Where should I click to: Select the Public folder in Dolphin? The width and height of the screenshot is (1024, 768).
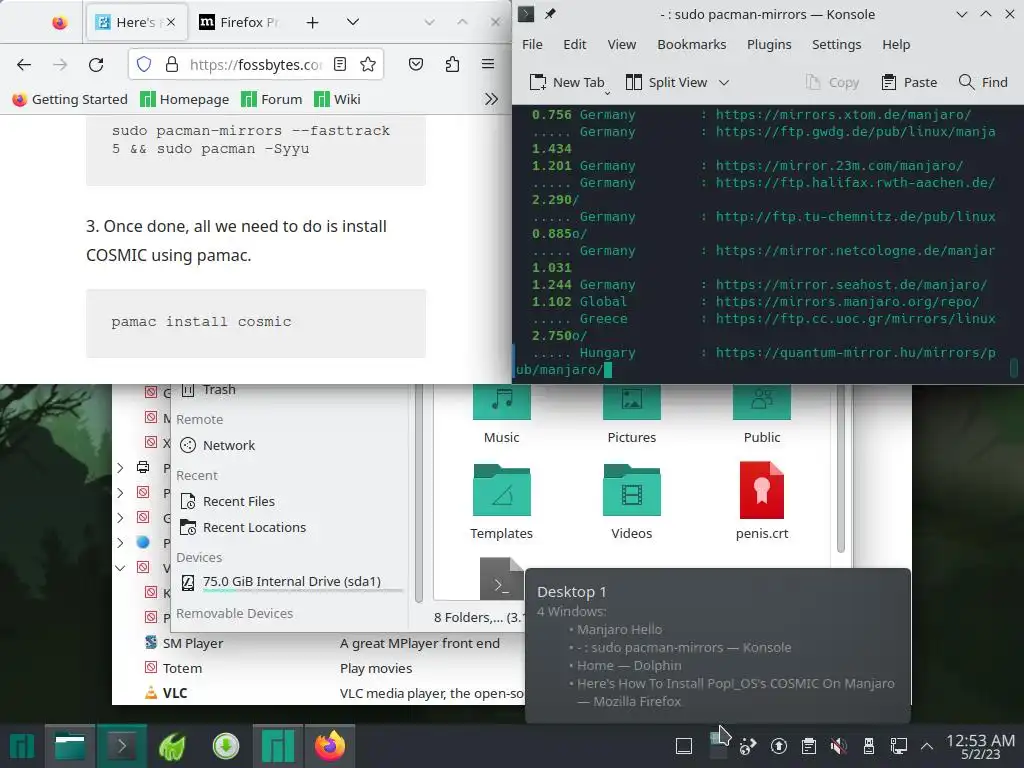point(761,415)
